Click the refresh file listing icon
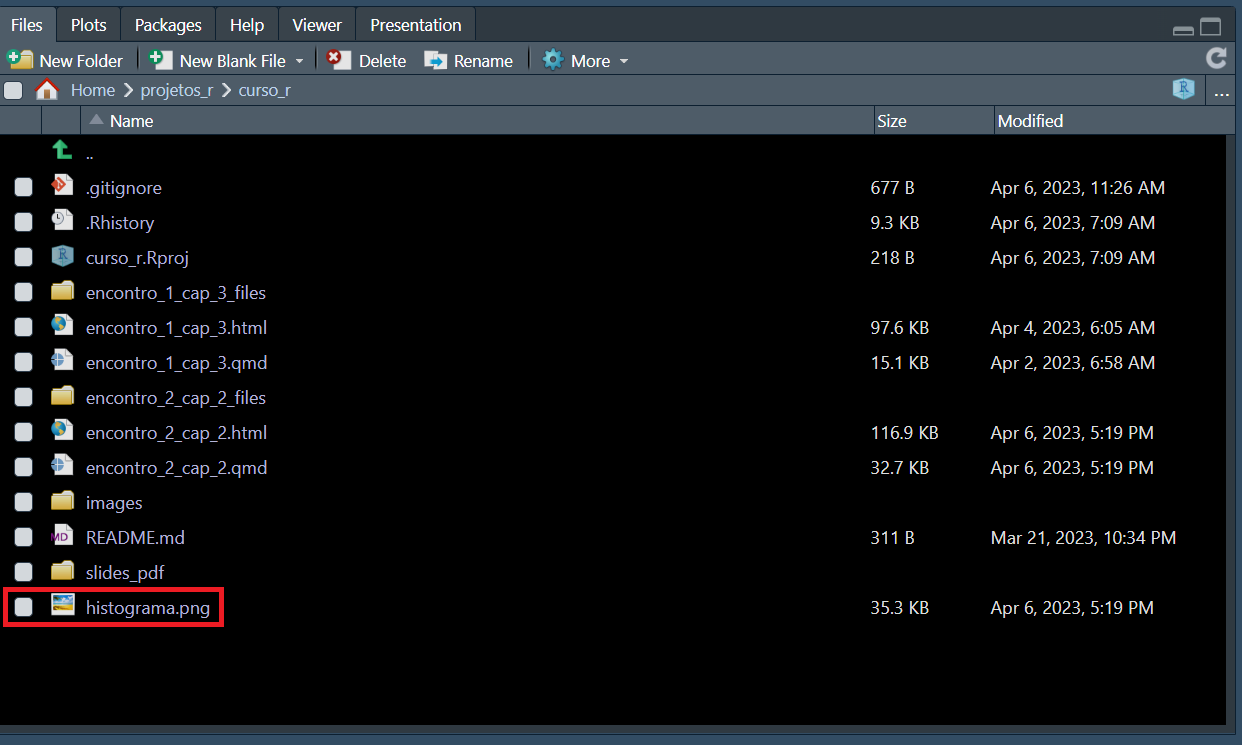 [x=1216, y=59]
